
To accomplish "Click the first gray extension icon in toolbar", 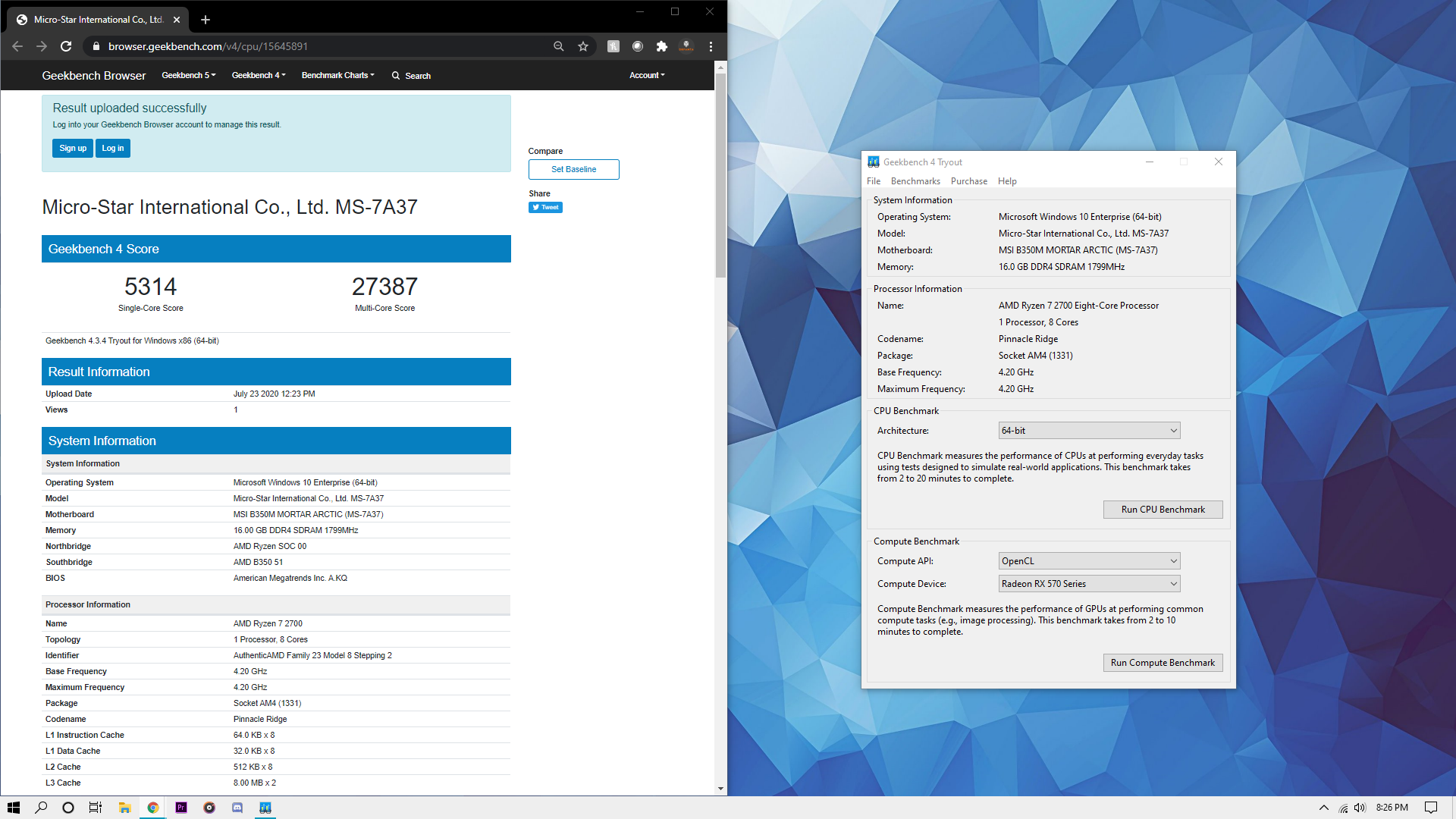I will (x=613, y=46).
